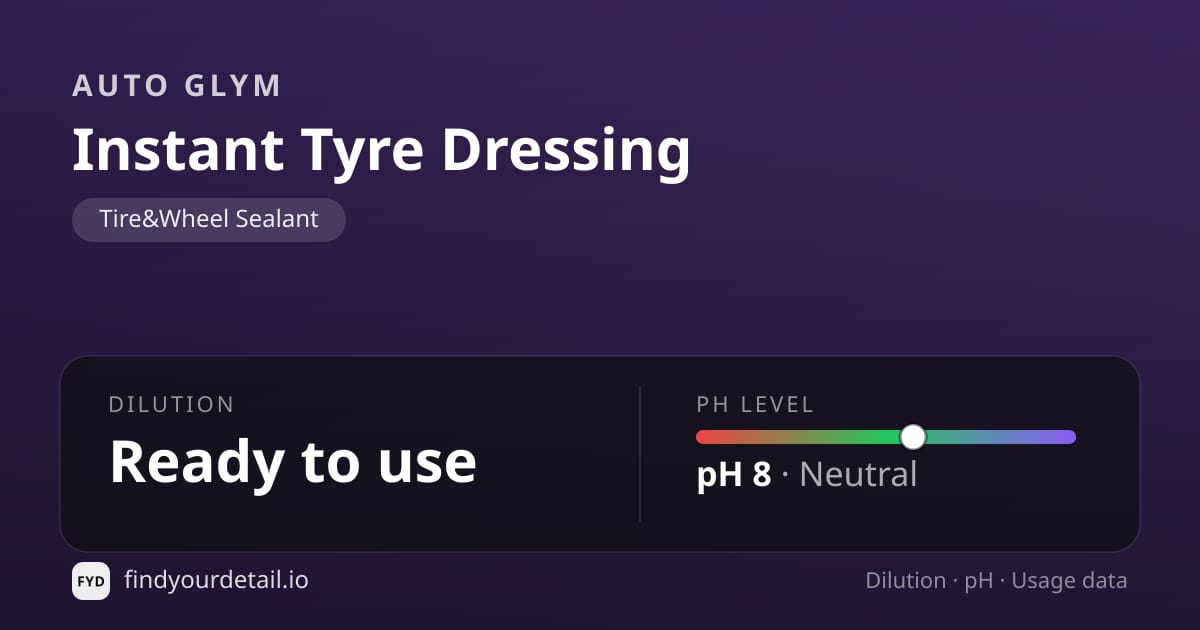Click the AUTO GLYM brand name
Image resolution: width=1200 pixels, height=630 pixels.
coord(177,86)
